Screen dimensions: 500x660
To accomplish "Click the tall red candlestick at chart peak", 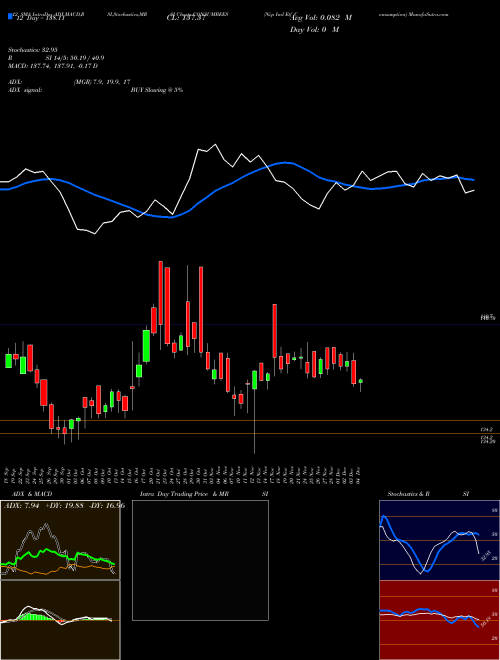I will pos(160,293).
